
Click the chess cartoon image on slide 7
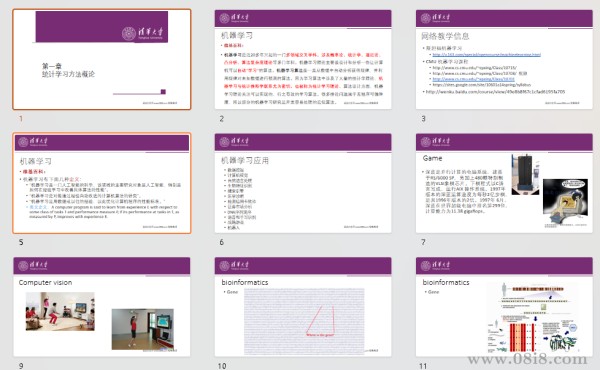tap(565, 201)
